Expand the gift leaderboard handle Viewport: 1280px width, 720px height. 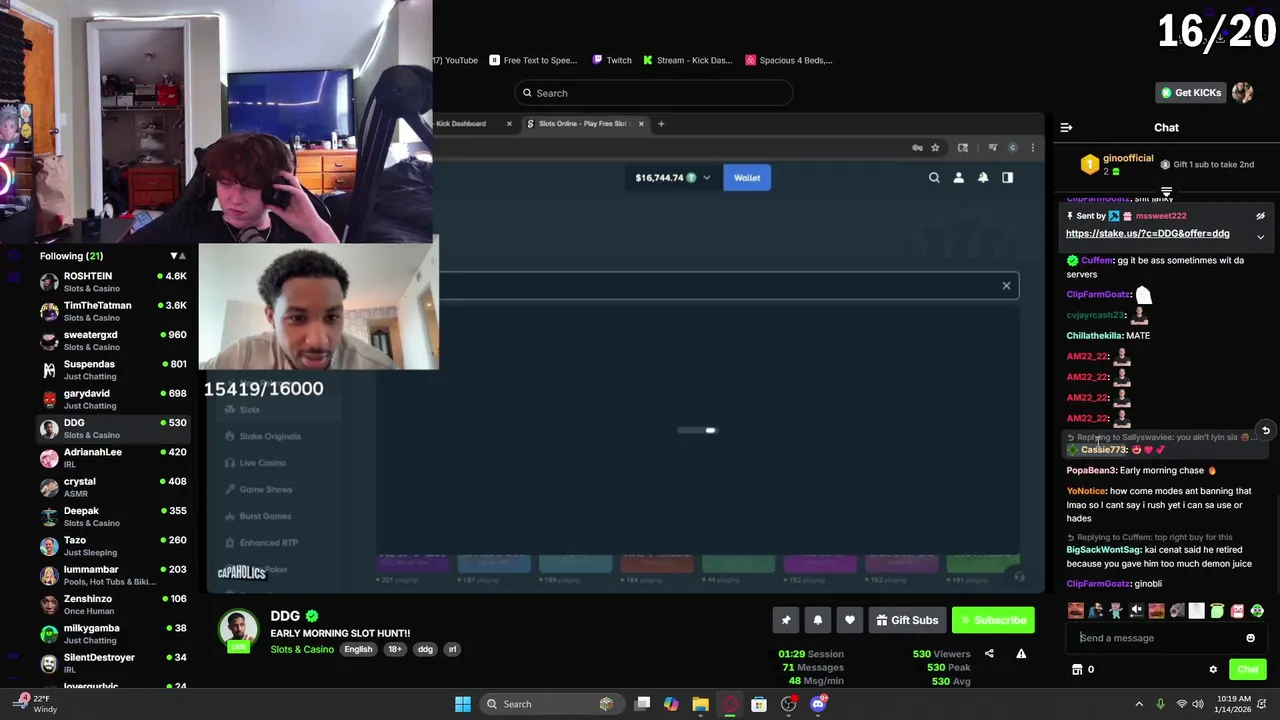(x=1166, y=191)
